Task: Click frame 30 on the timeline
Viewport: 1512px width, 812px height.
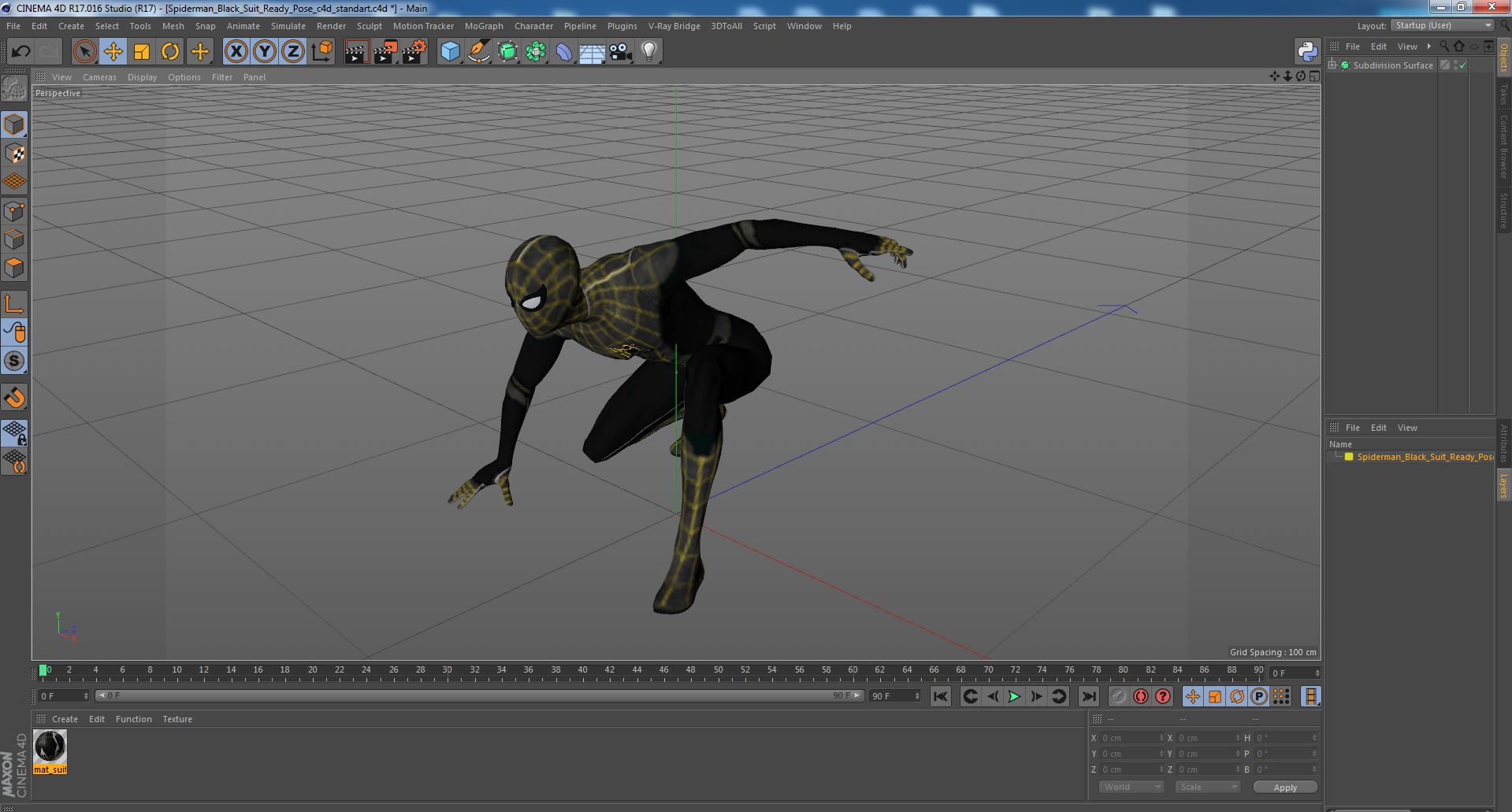Action: [448, 671]
